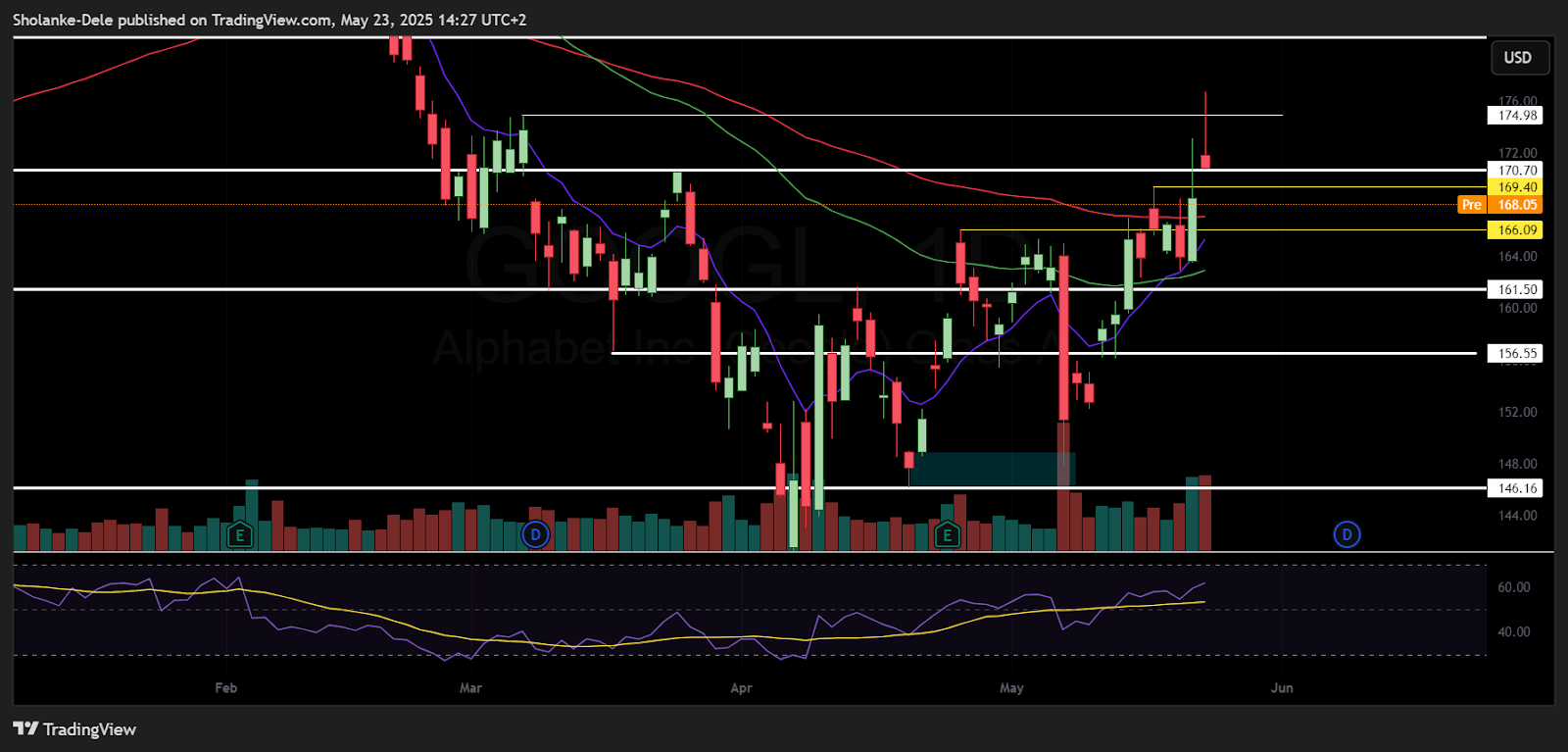This screenshot has width=1568, height=752.
Task: Click the 172.00 price axis value
Action: coord(1517,153)
